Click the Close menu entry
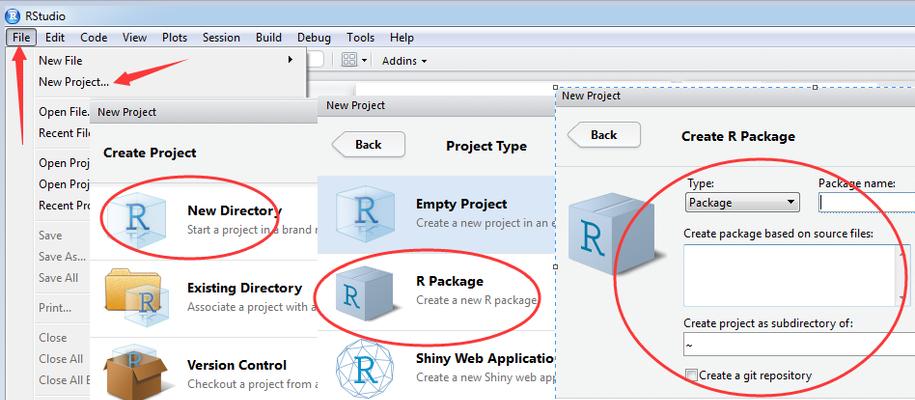The height and width of the screenshot is (400, 915). [53, 338]
